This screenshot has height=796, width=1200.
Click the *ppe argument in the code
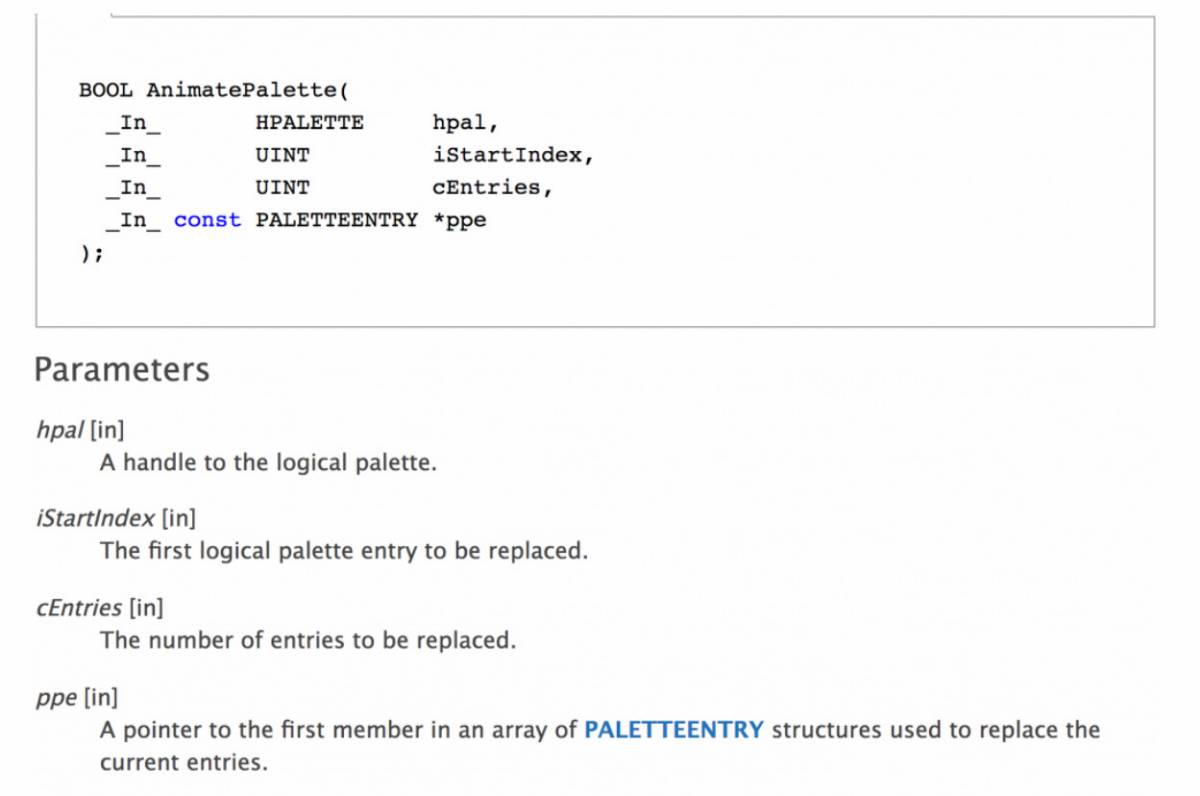[459, 220]
